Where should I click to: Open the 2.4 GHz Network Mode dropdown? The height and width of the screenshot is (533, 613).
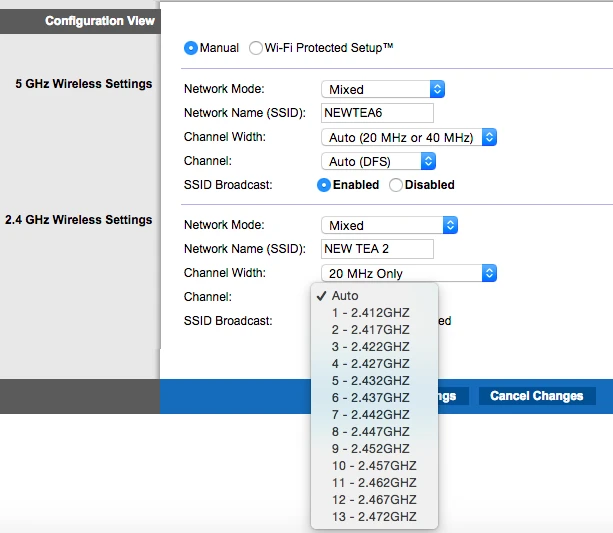(x=388, y=226)
